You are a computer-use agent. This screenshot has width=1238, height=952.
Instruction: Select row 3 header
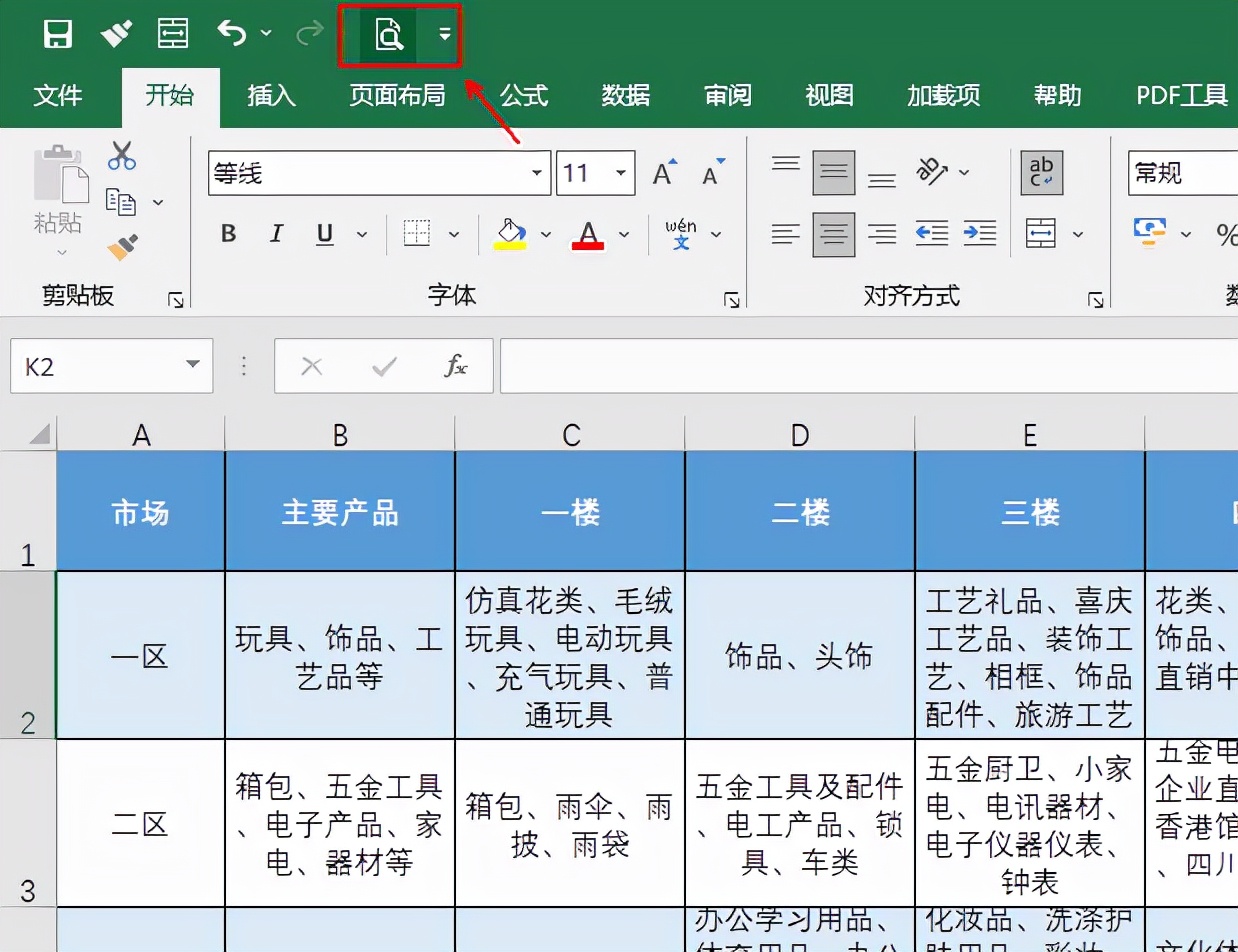pos(28,823)
